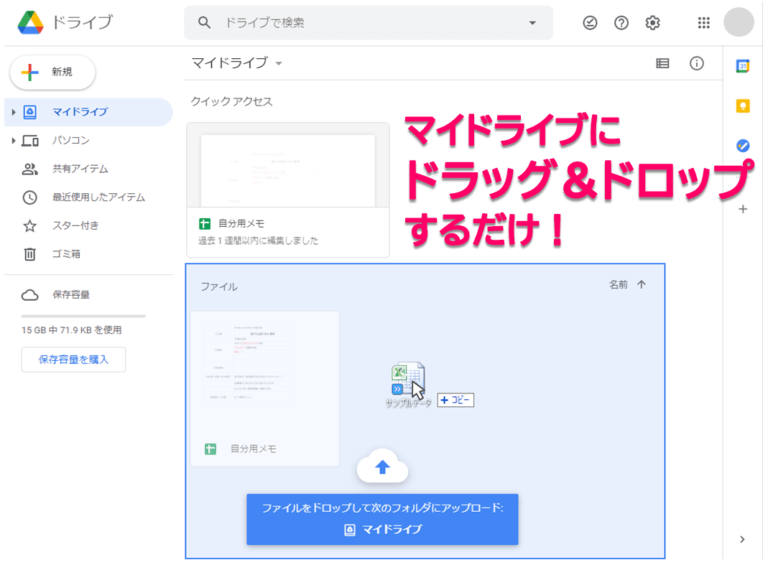Hide side panel chevron

[x=743, y=539]
